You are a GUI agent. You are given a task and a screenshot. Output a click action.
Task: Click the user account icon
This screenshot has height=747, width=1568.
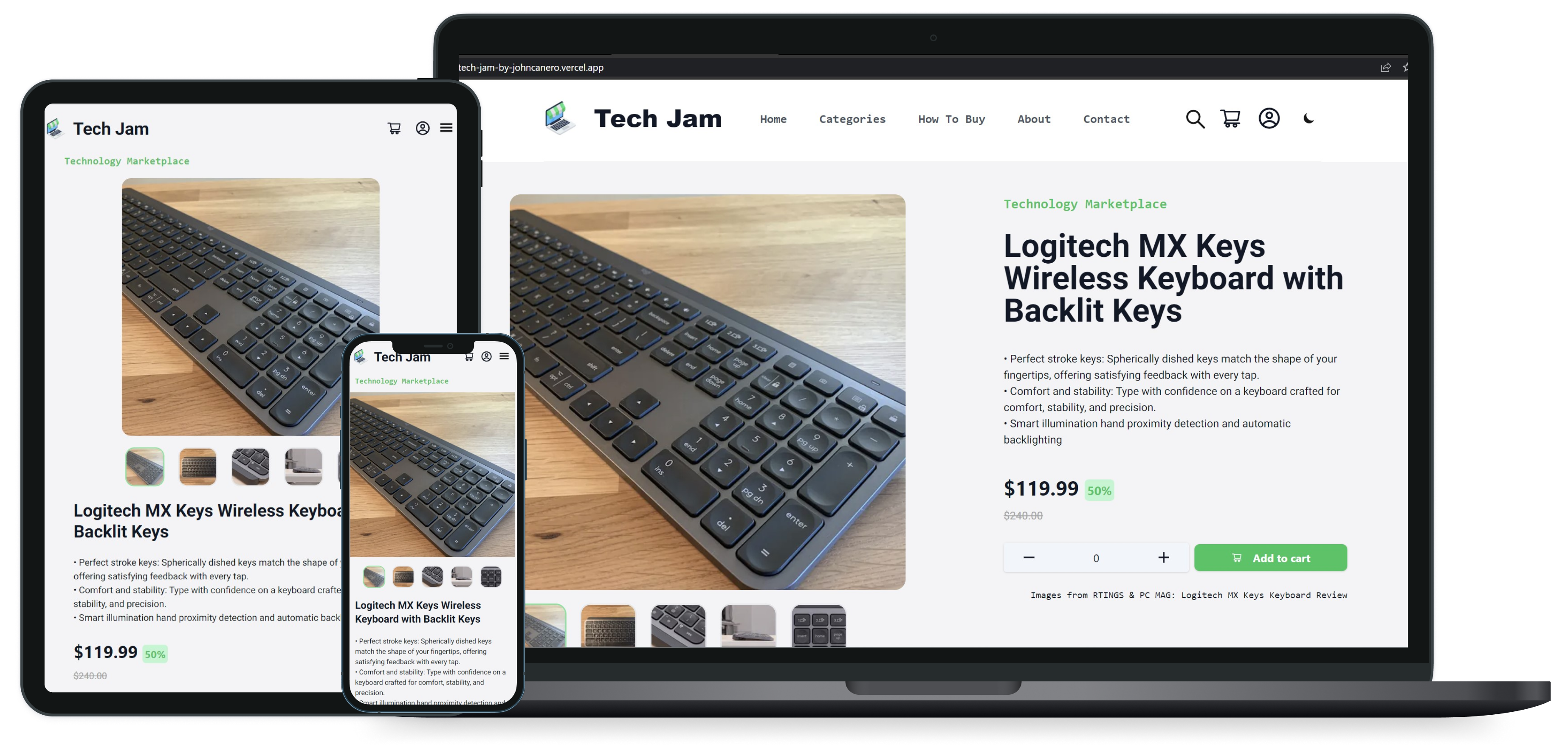1269,118
